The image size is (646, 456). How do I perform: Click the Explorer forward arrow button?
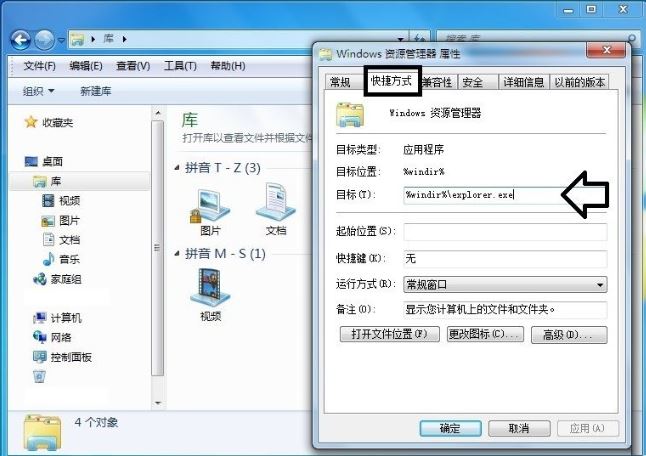click(44, 40)
